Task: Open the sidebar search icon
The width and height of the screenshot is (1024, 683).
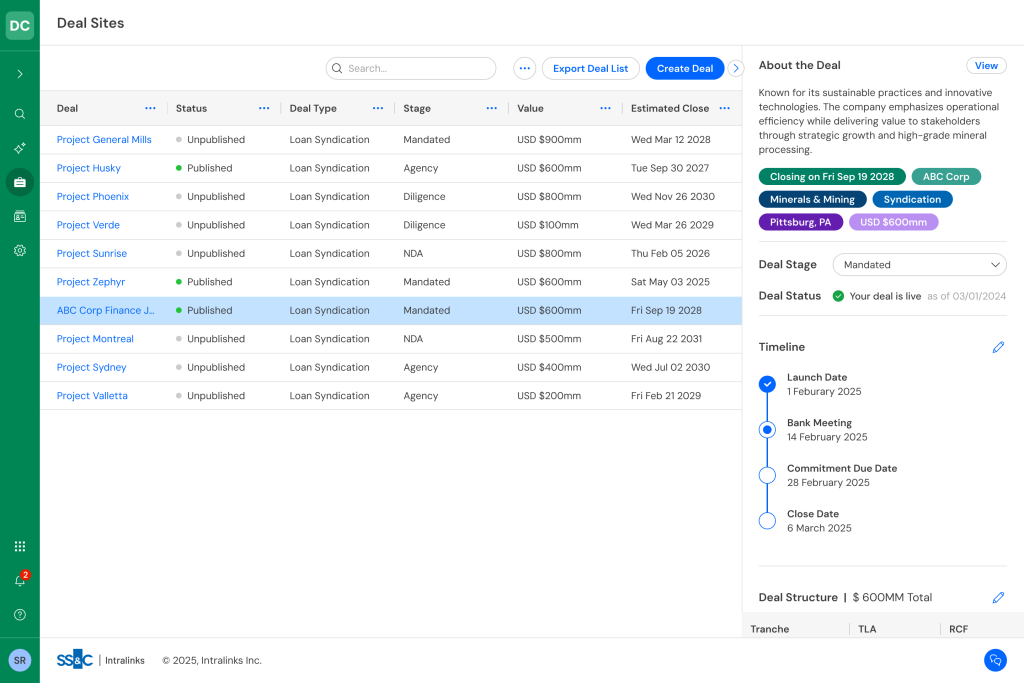Action: click(x=20, y=114)
